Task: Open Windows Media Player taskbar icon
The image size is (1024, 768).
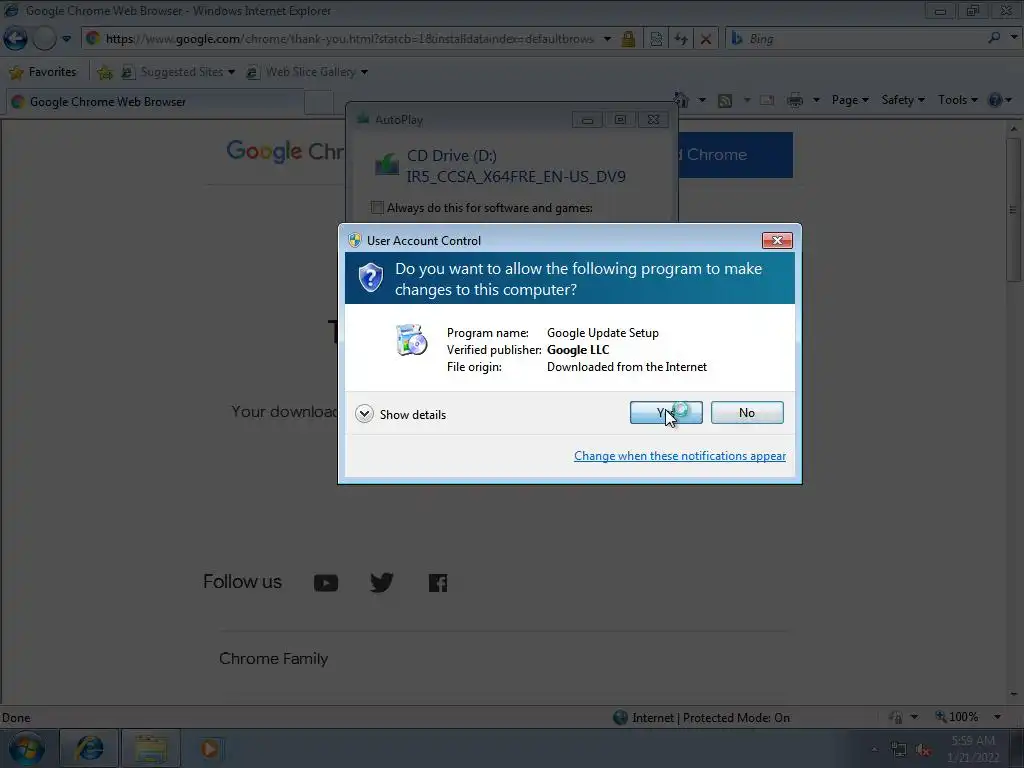Action: click(209, 748)
